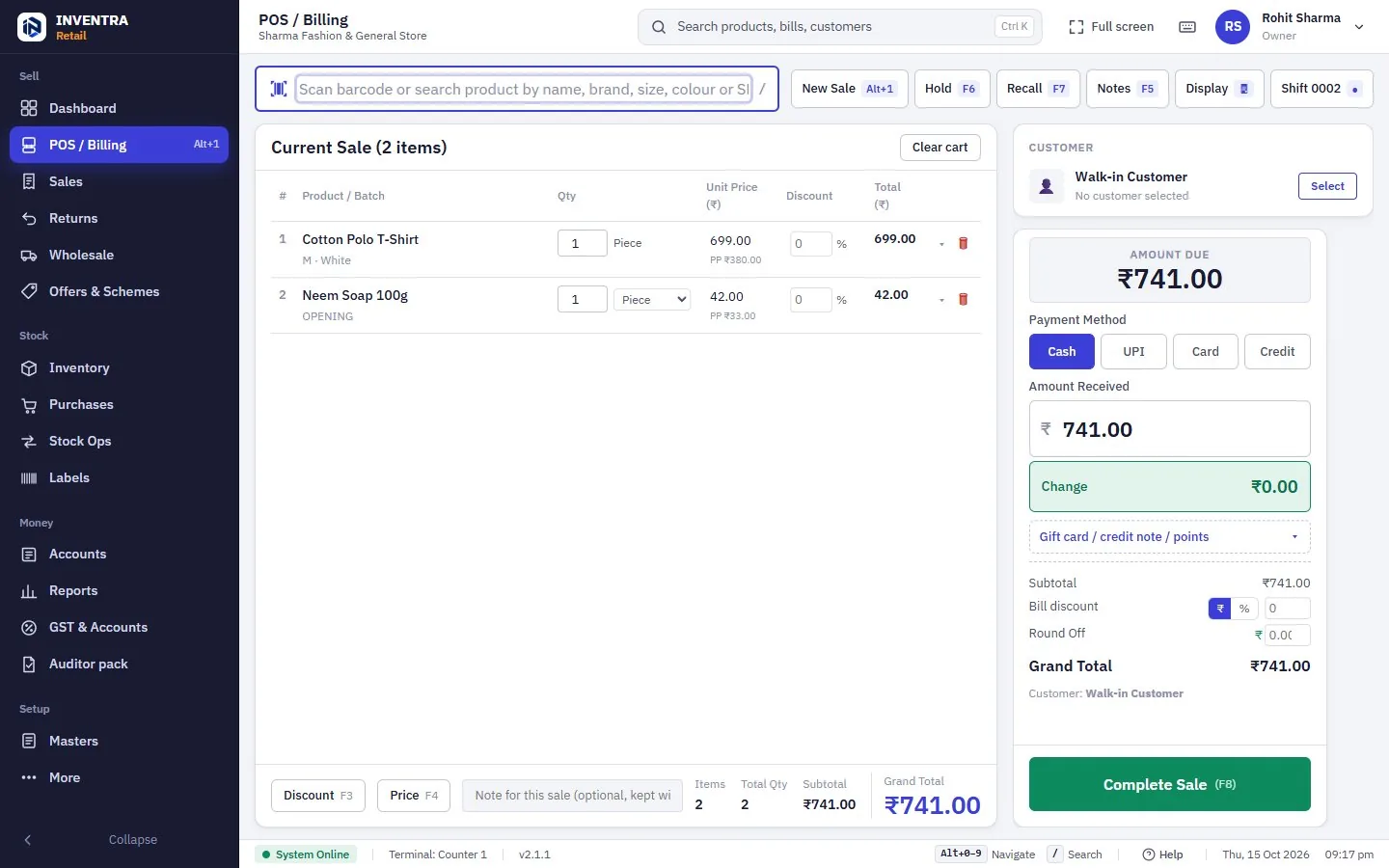Screen dimensions: 1389x868
Task: Recall a held sale
Action: pyautogui.click(x=1037, y=89)
